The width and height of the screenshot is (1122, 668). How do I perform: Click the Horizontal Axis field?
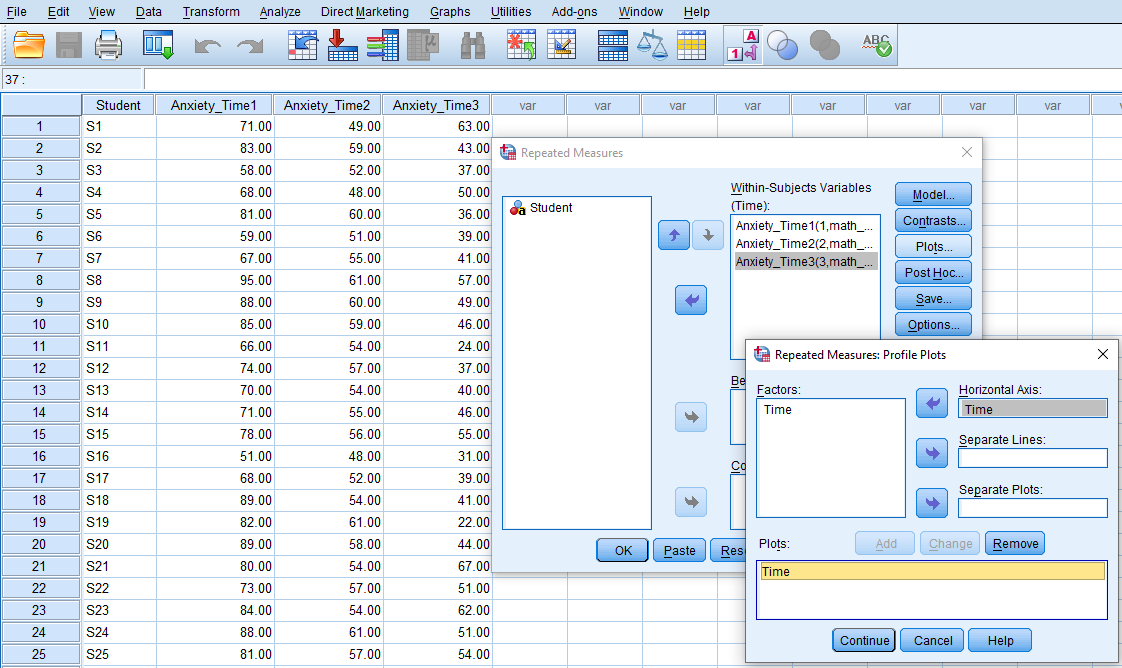[x=1033, y=409]
